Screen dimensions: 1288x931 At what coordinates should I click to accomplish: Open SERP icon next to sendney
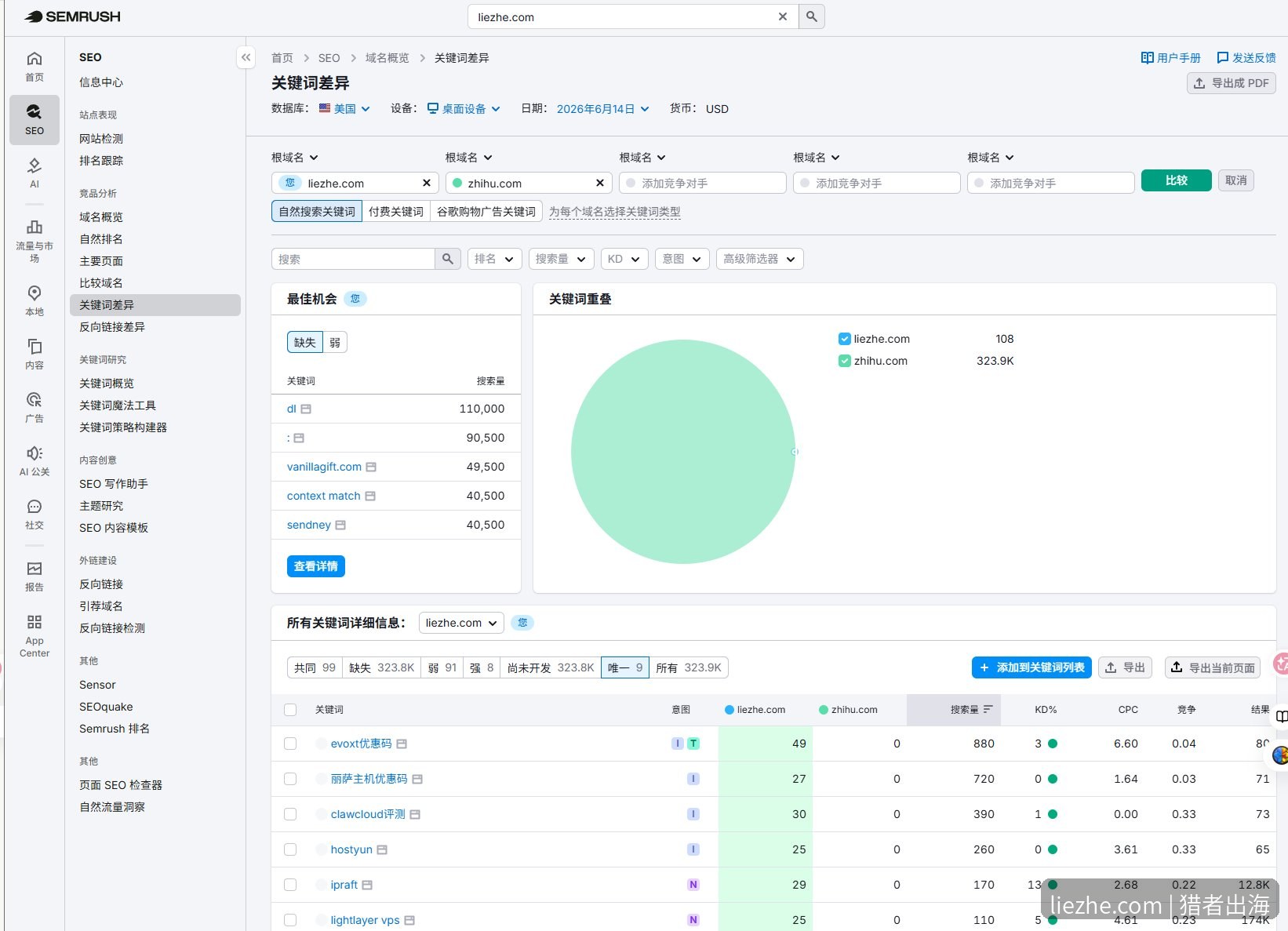340,525
